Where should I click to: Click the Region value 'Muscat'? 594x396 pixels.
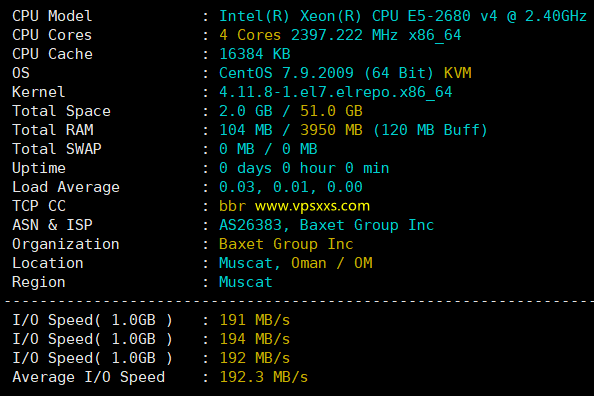click(x=245, y=282)
